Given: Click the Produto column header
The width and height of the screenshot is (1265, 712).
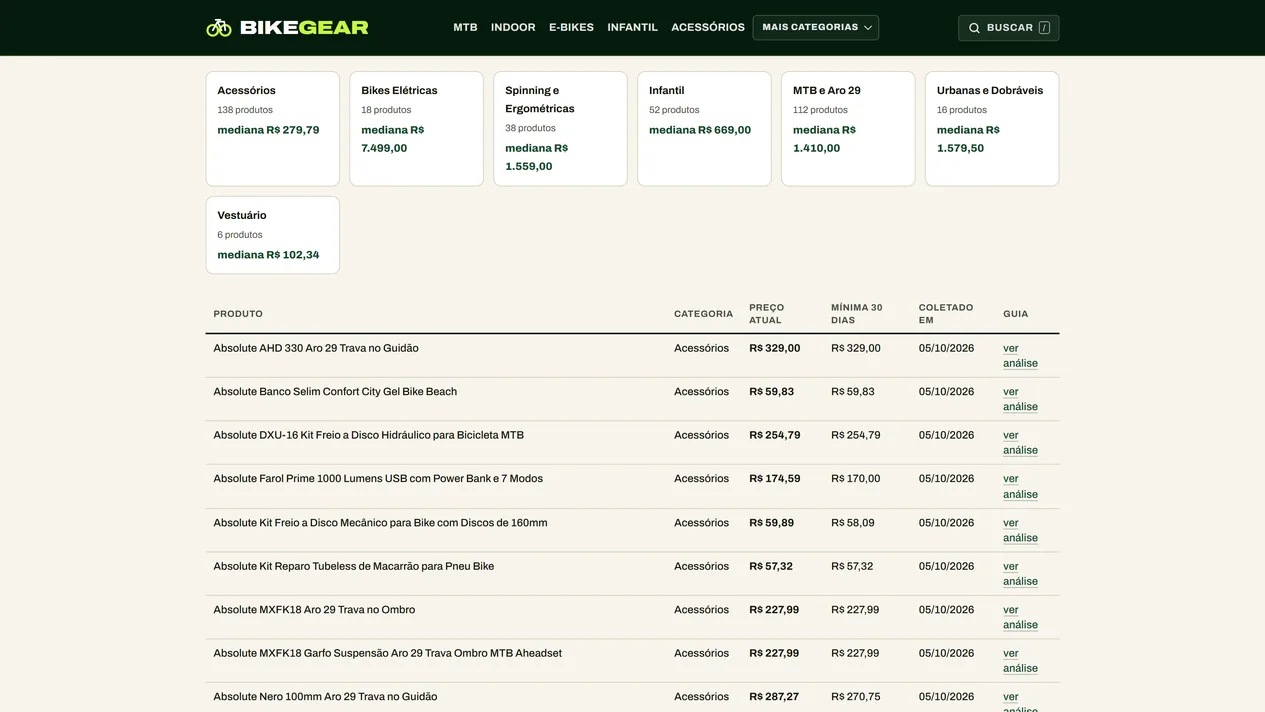Looking at the screenshot, I should 238,314.
